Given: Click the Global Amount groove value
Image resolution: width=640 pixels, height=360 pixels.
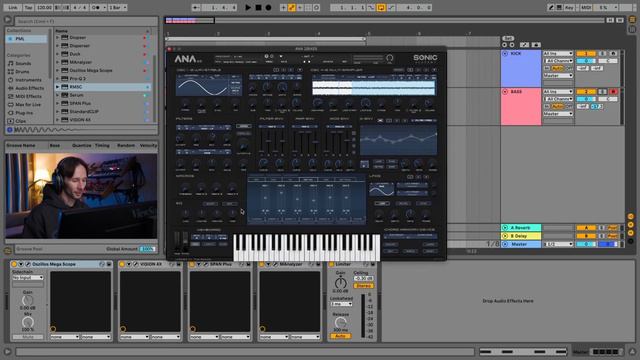Looking at the screenshot, I should point(147,249).
